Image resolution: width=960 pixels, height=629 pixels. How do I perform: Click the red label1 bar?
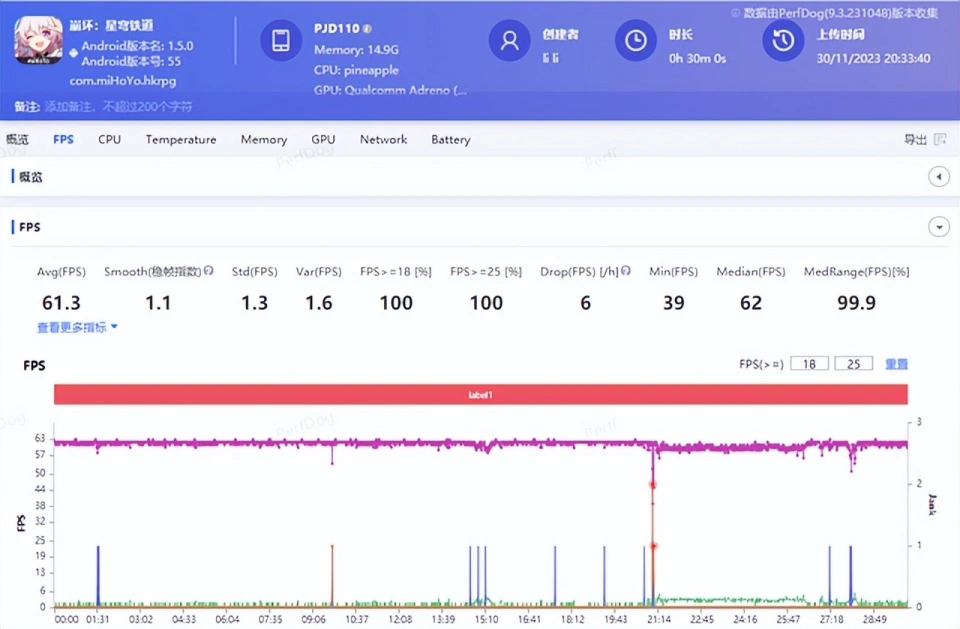click(x=481, y=394)
